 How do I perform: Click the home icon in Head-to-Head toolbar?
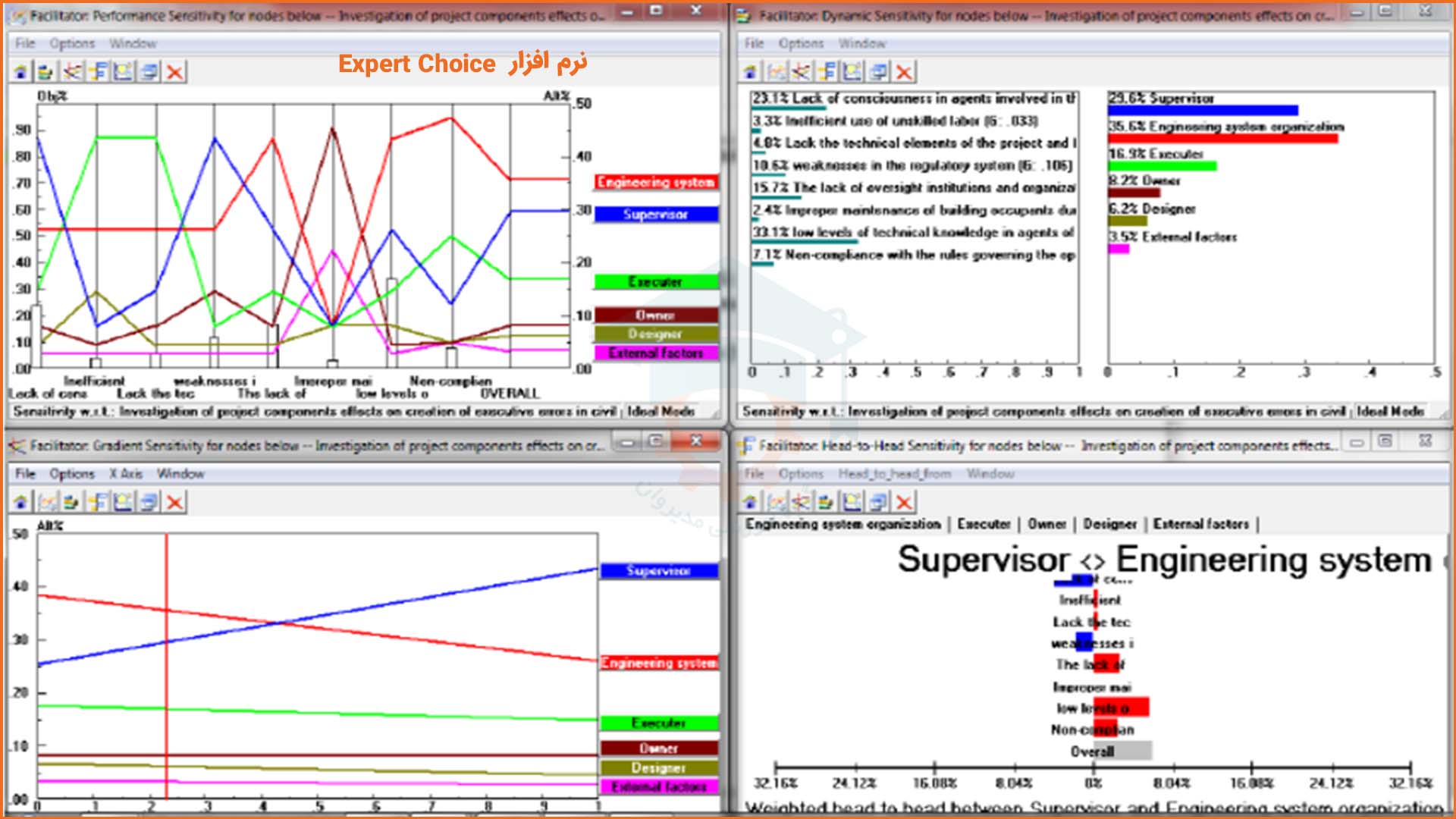(x=750, y=502)
